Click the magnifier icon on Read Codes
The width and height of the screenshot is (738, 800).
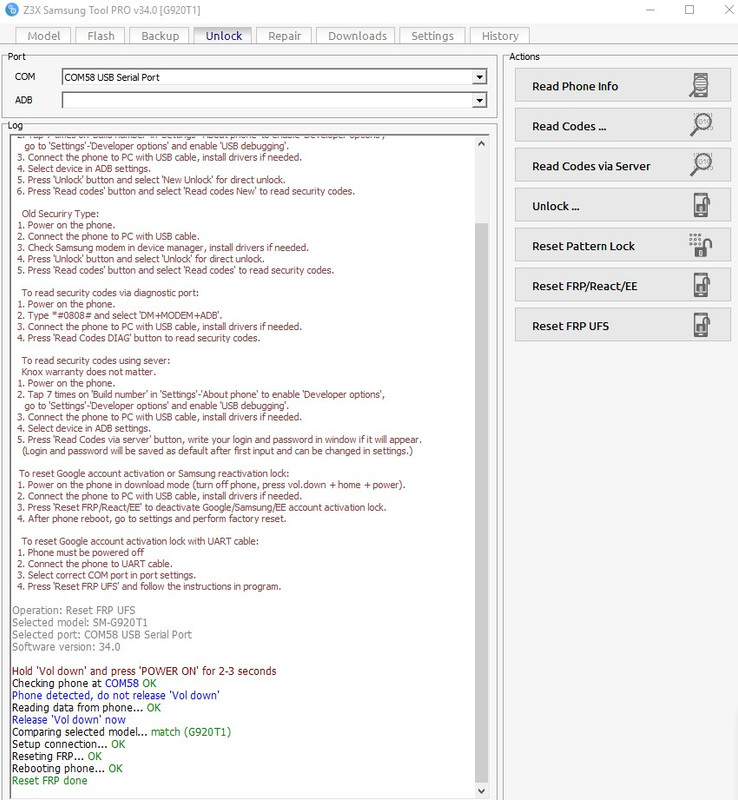click(701, 125)
